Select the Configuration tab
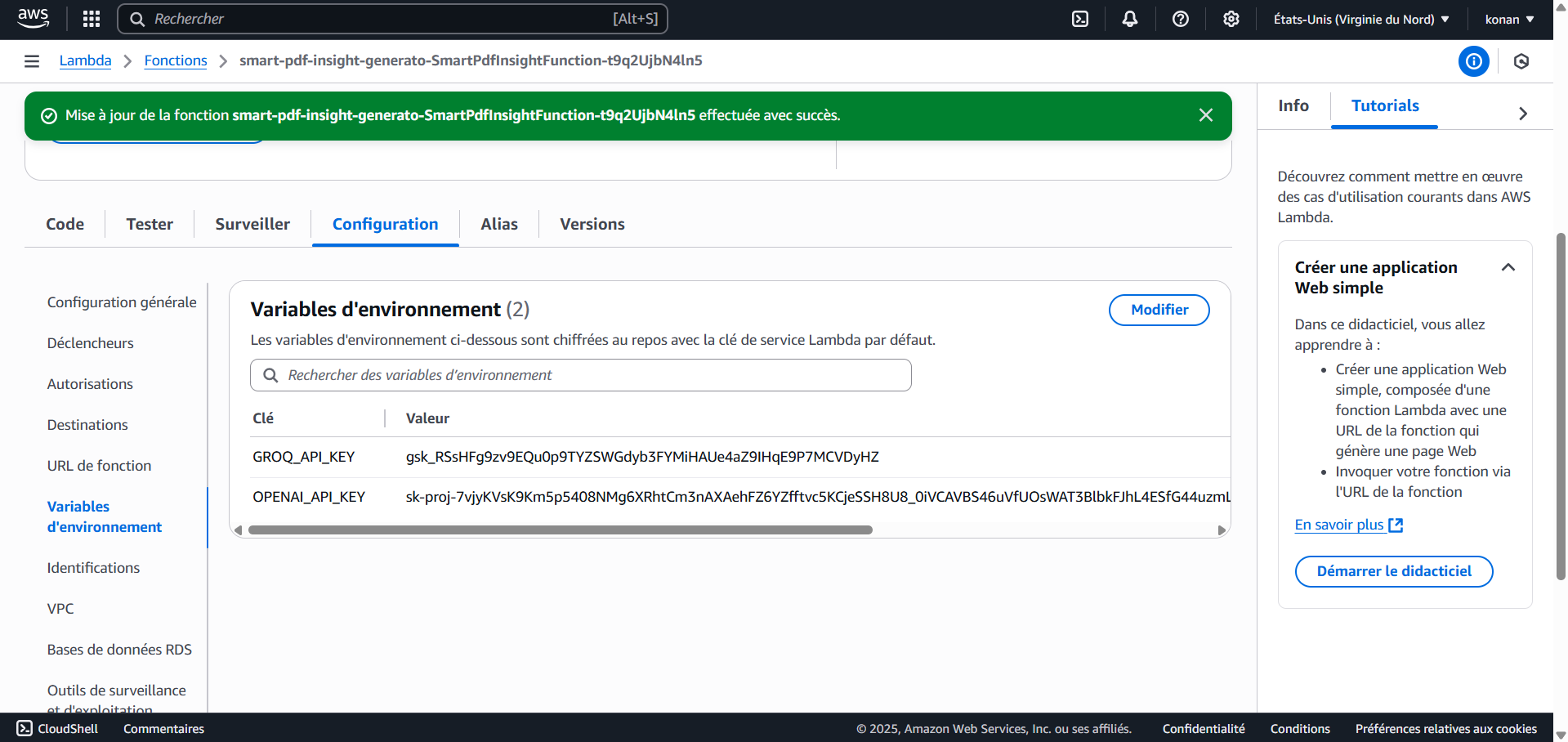Screen dimensions: 1568x742 coord(386,224)
